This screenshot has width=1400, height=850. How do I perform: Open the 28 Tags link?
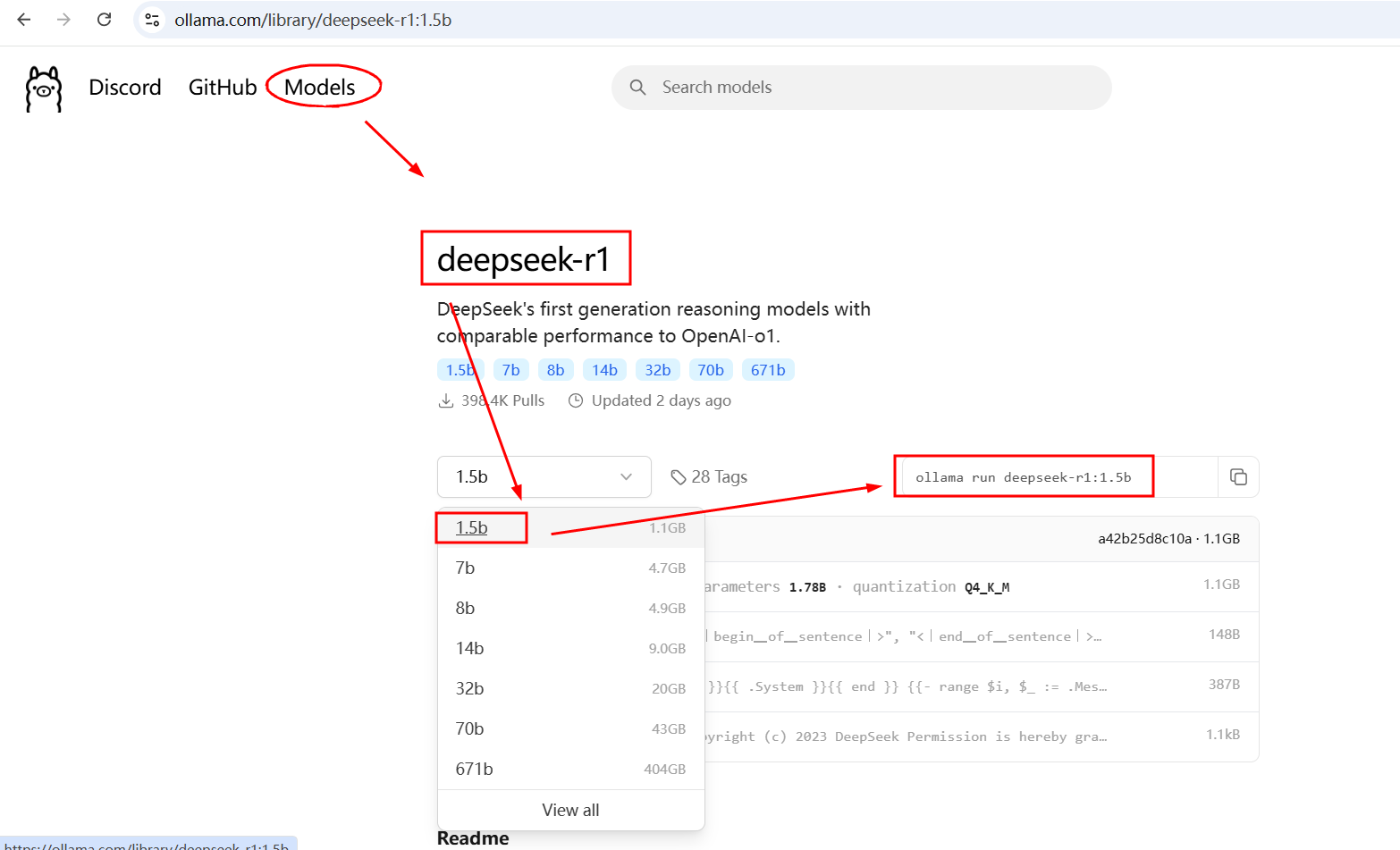click(709, 477)
